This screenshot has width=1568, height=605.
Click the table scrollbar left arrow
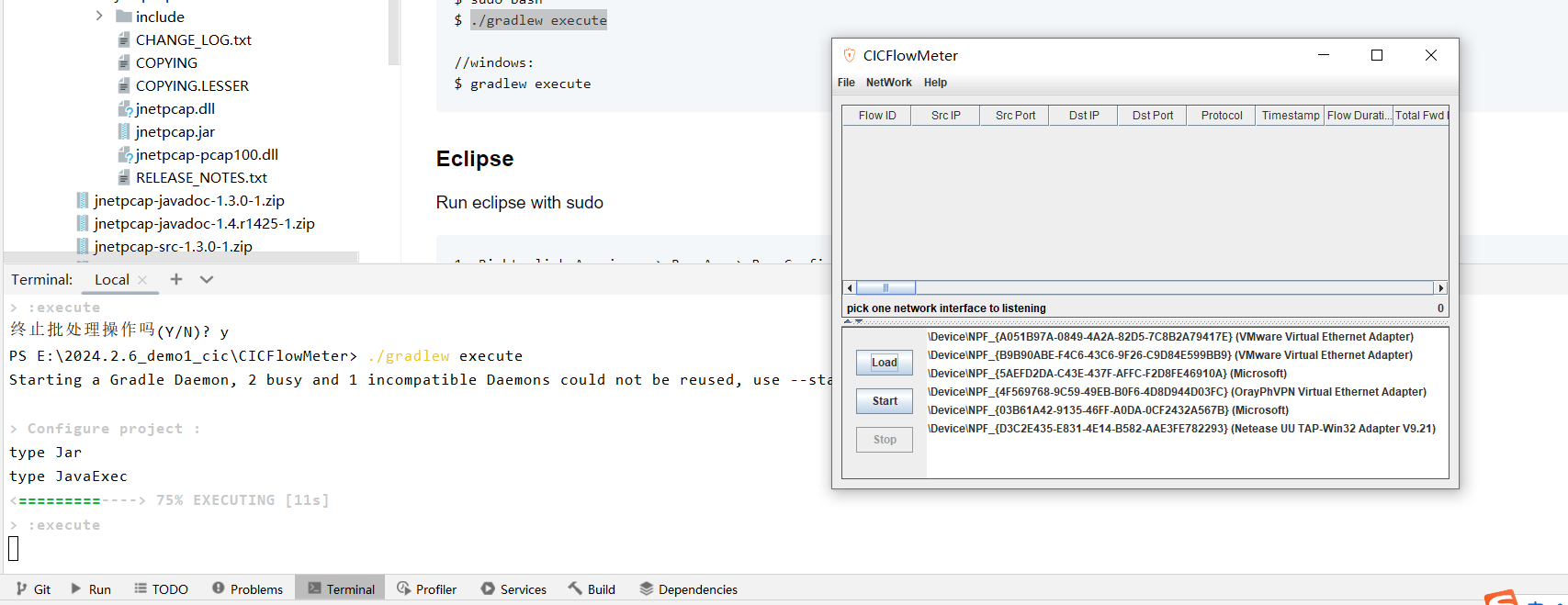[850, 288]
